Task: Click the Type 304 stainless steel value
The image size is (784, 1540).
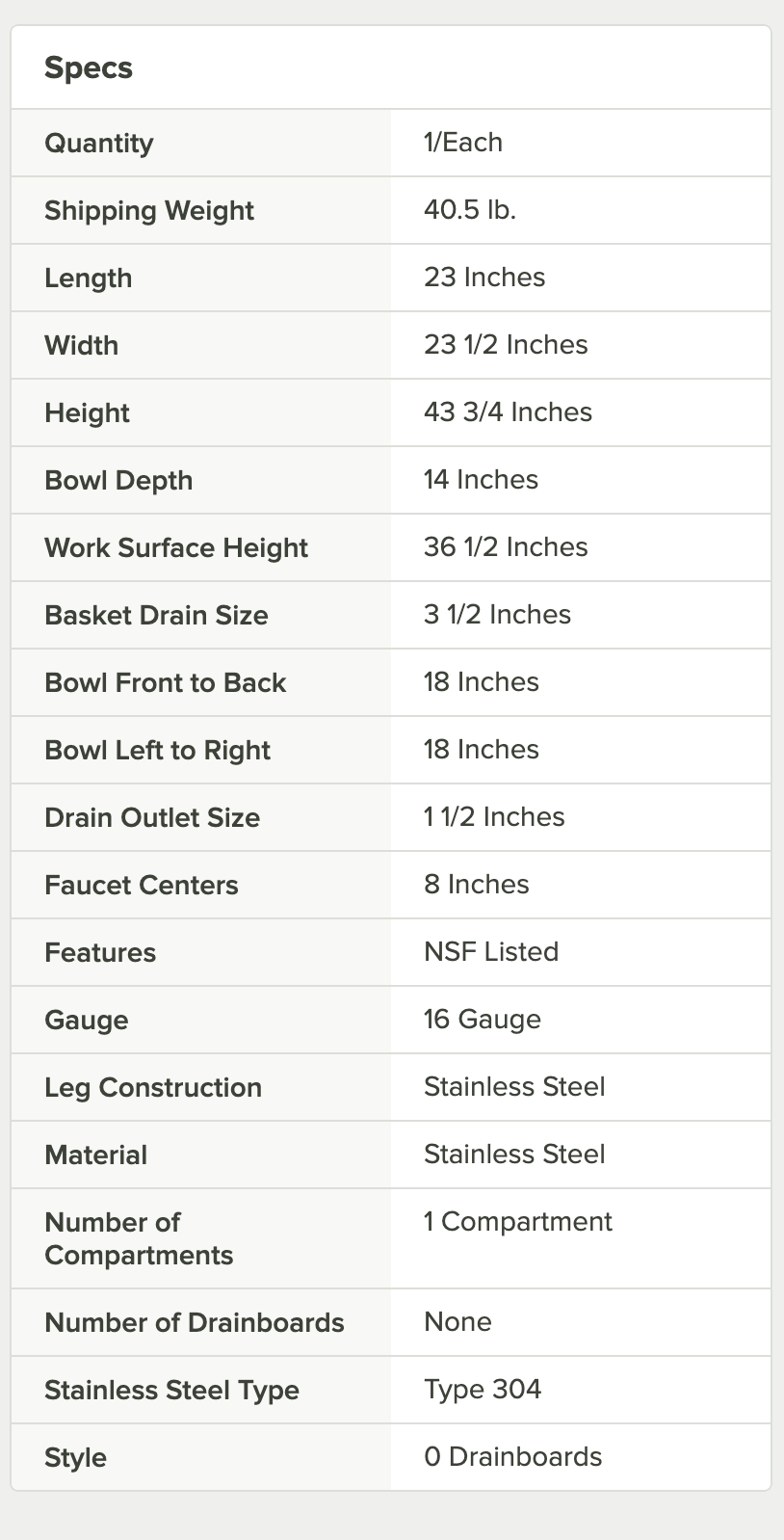Action: click(x=483, y=1390)
